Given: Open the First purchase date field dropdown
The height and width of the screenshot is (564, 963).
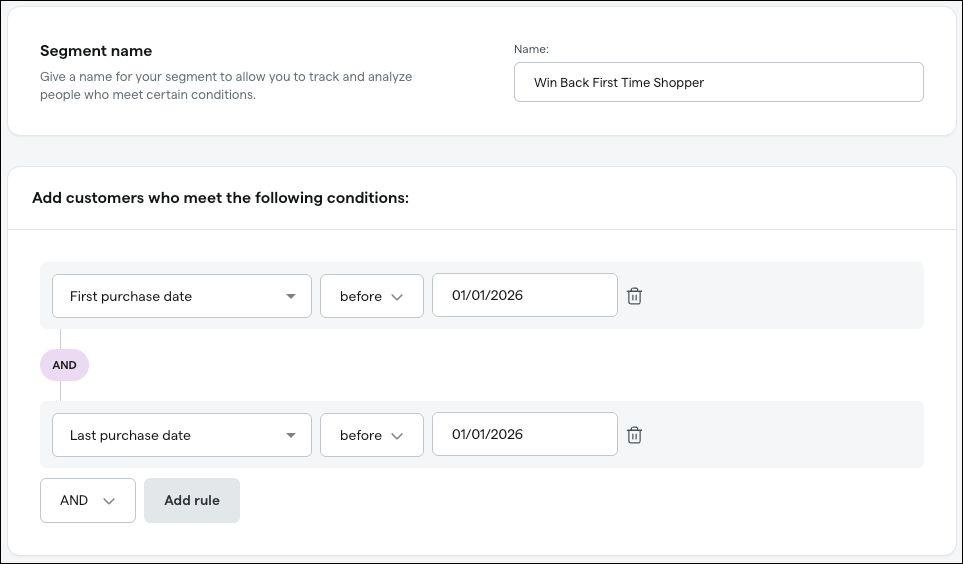Looking at the screenshot, I should (x=182, y=296).
